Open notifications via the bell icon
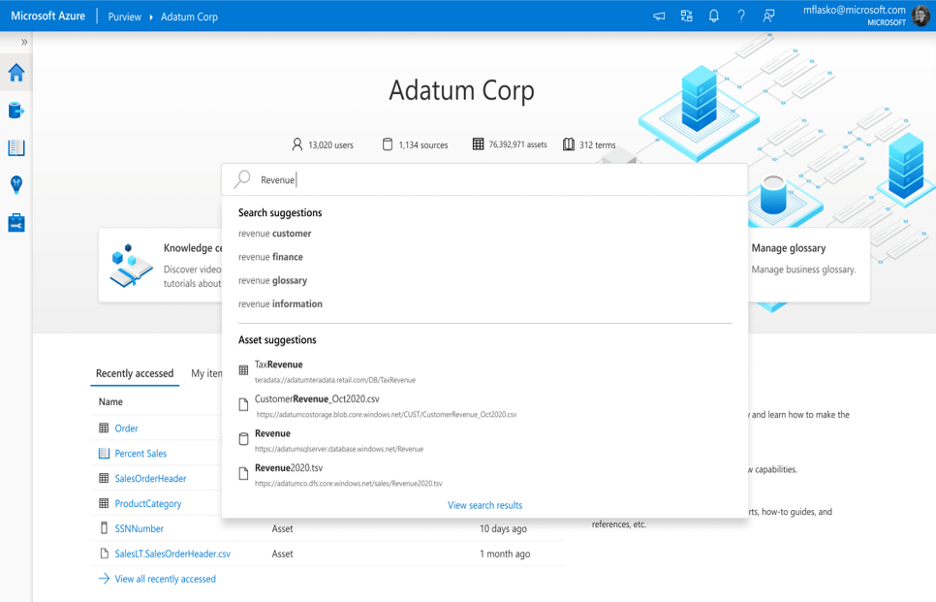 pyautogui.click(x=714, y=16)
